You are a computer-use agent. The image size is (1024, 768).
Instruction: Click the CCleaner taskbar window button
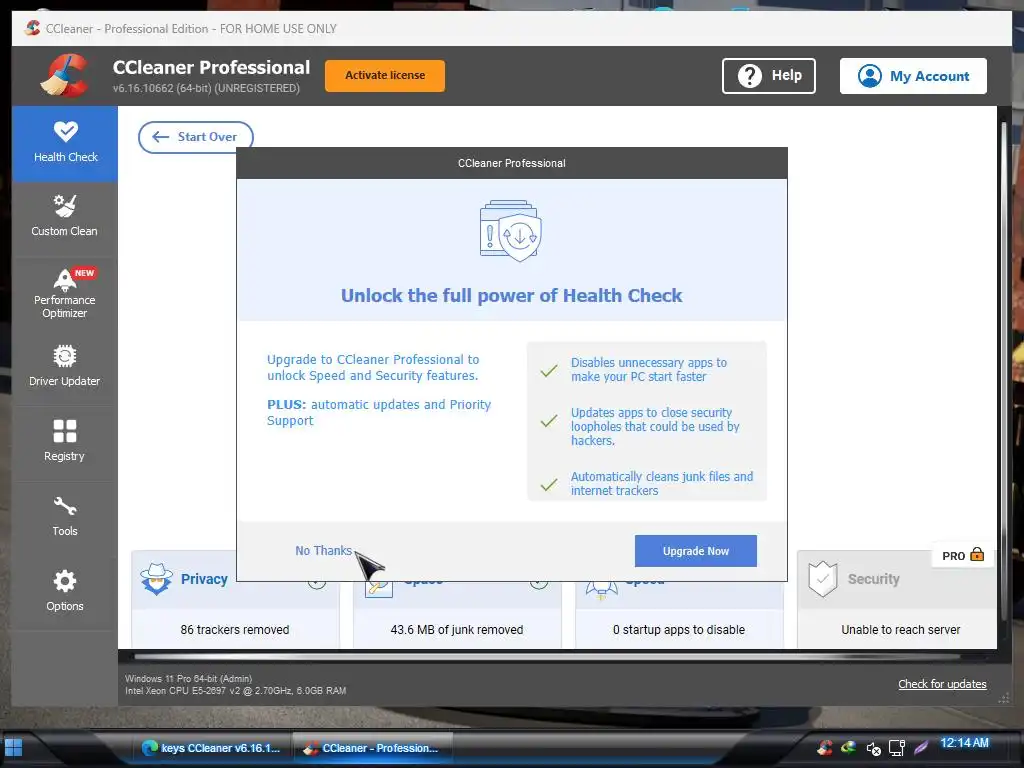click(x=372, y=748)
